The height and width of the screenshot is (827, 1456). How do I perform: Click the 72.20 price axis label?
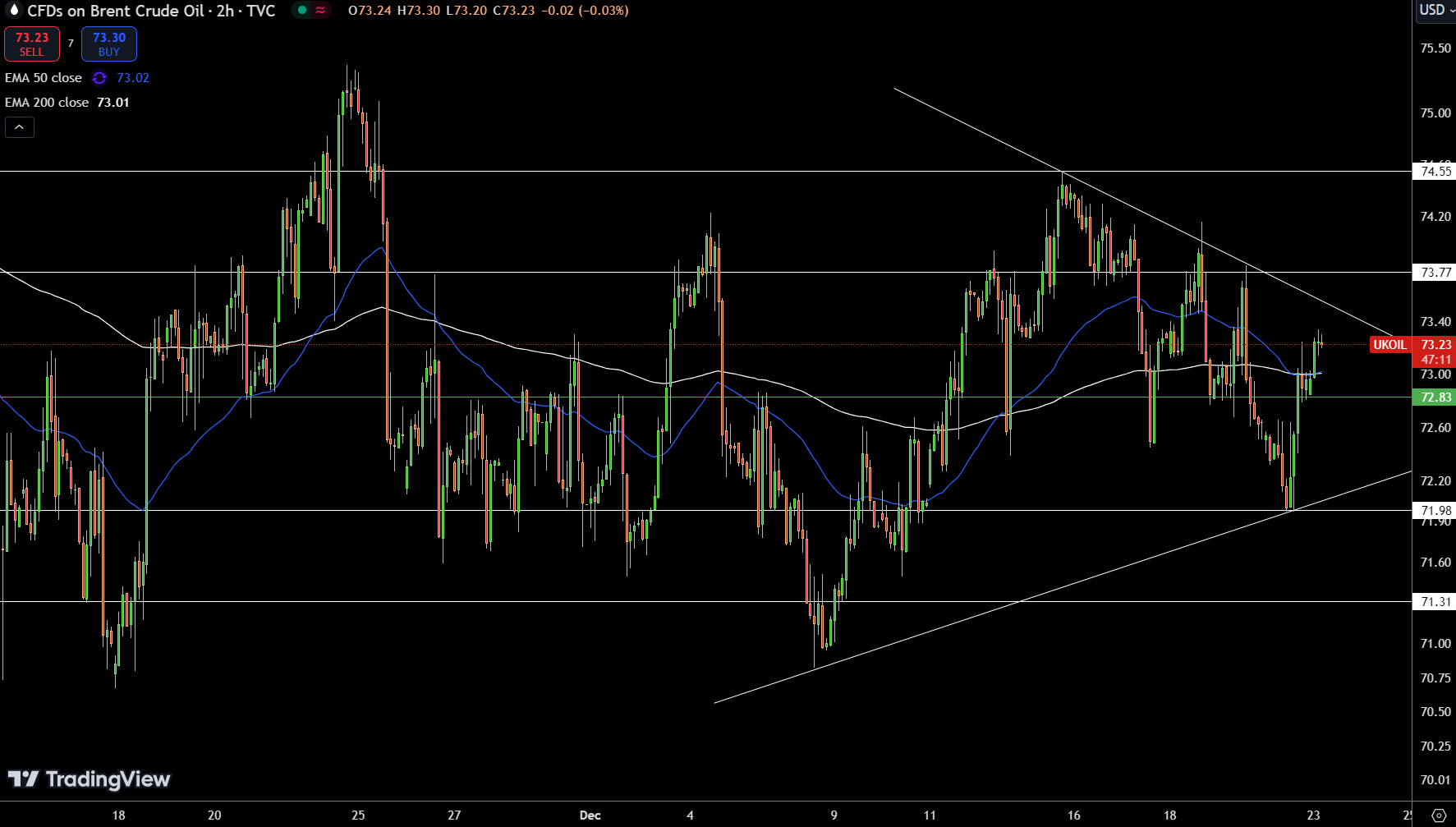point(1435,481)
